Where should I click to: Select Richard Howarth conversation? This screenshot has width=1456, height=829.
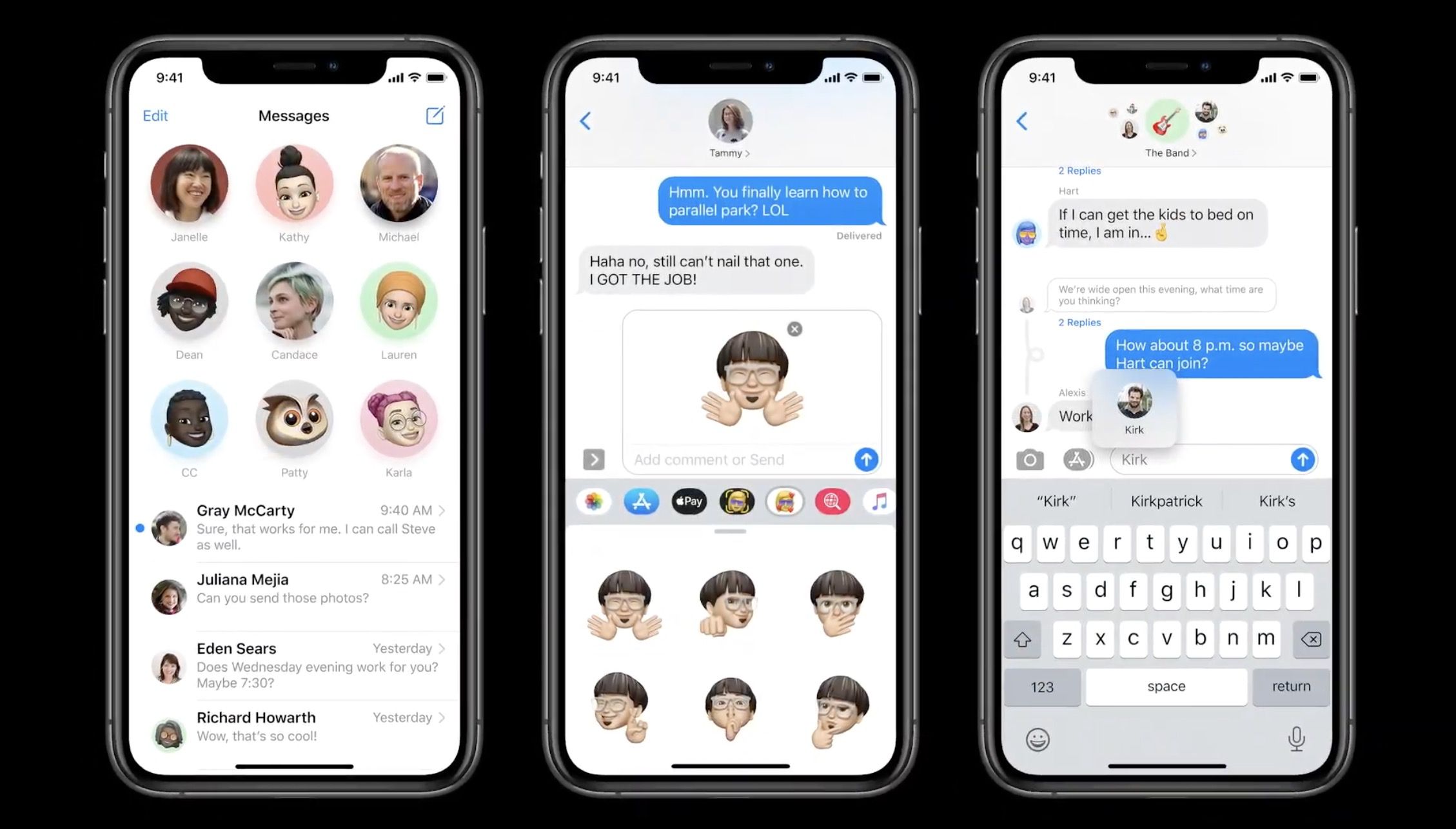294,725
